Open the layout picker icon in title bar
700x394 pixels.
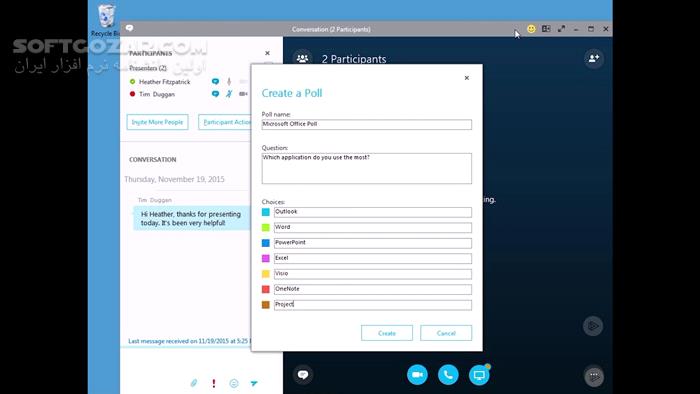point(546,29)
